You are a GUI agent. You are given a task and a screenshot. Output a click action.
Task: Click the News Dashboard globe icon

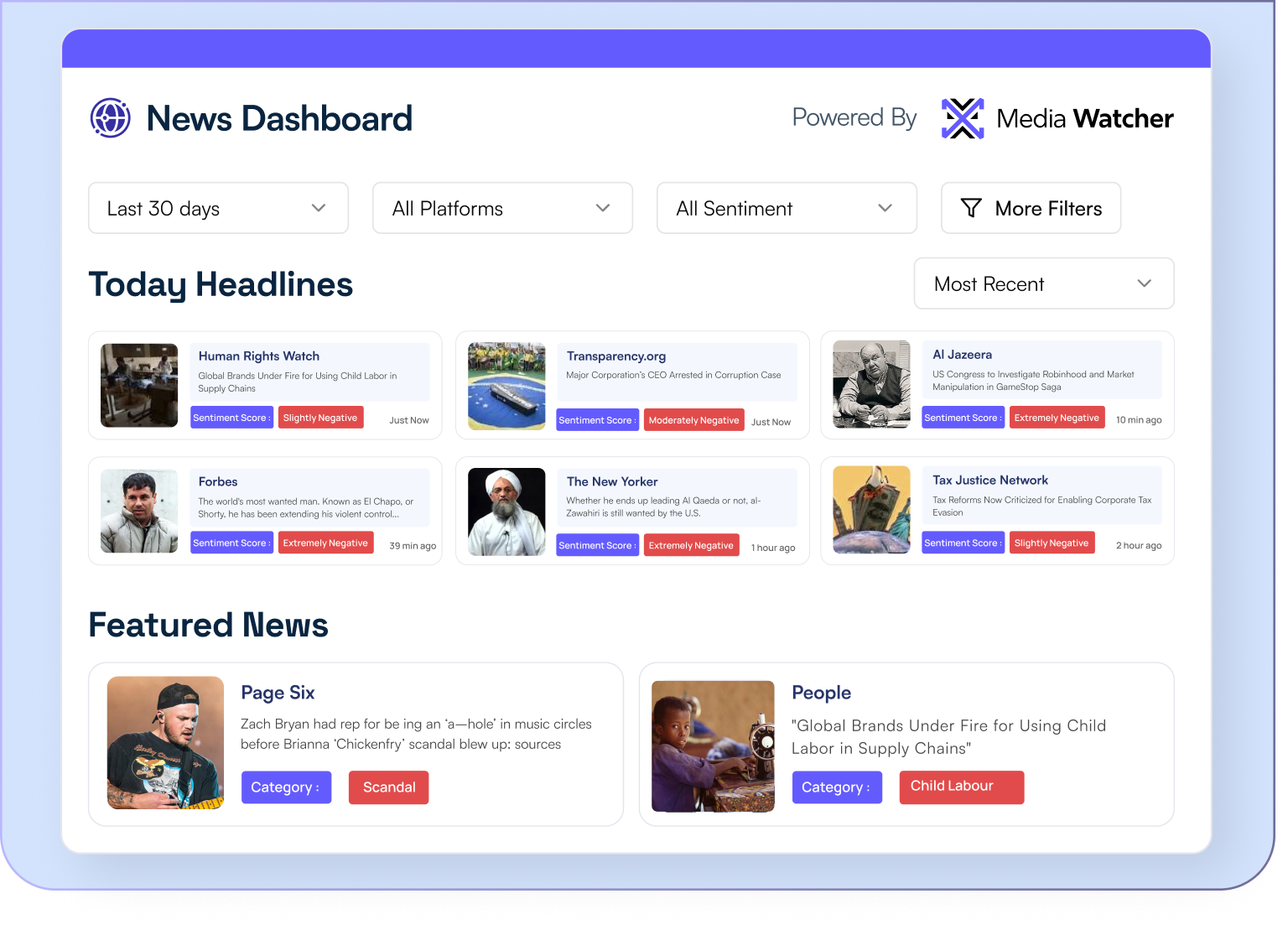pos(111,118)
